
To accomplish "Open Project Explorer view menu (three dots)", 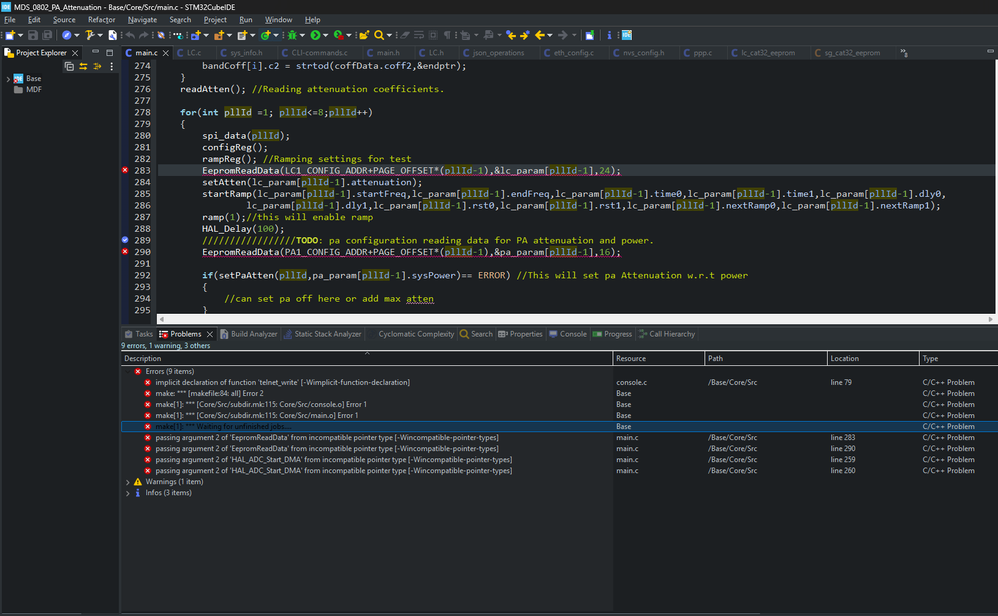I will (111, 66).
